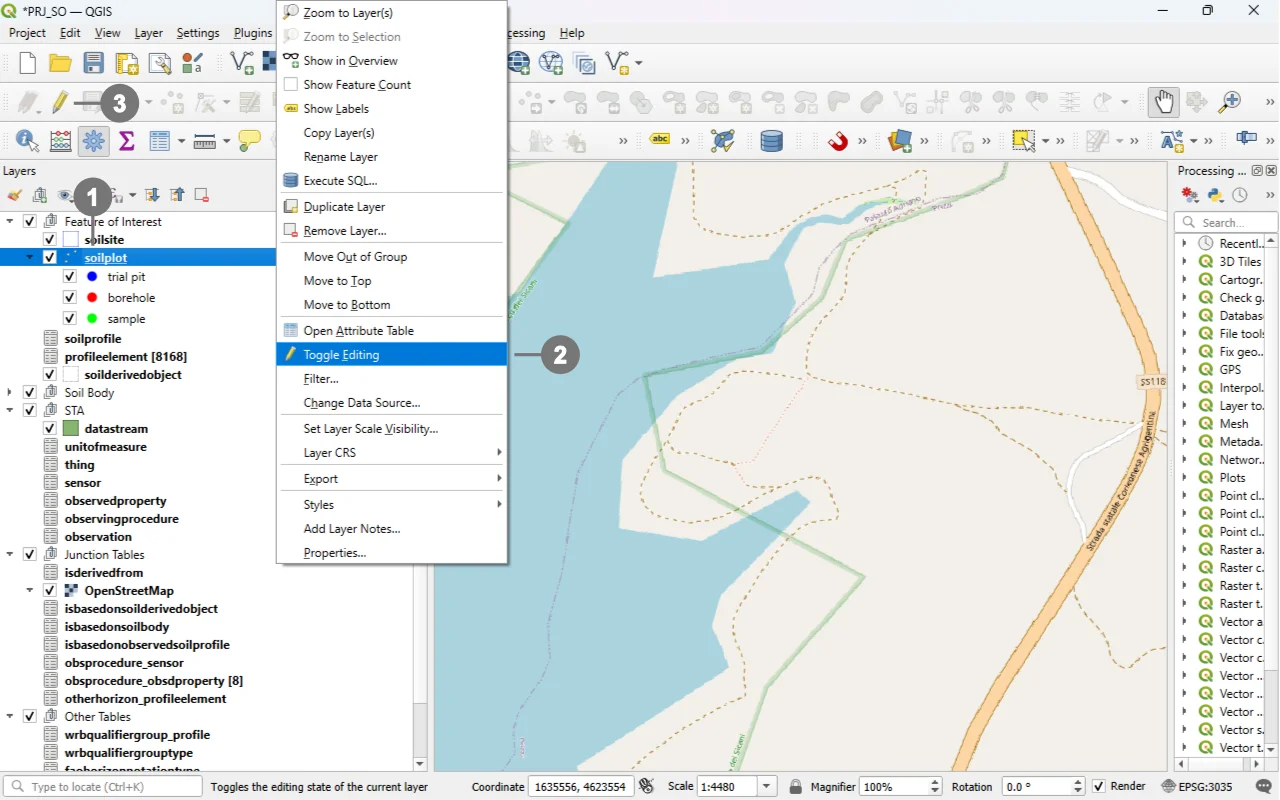Viewport: 1280px width, 800px height.
Task: Open the Statistical Summary sigma icon
Action: tap(127, 141)
